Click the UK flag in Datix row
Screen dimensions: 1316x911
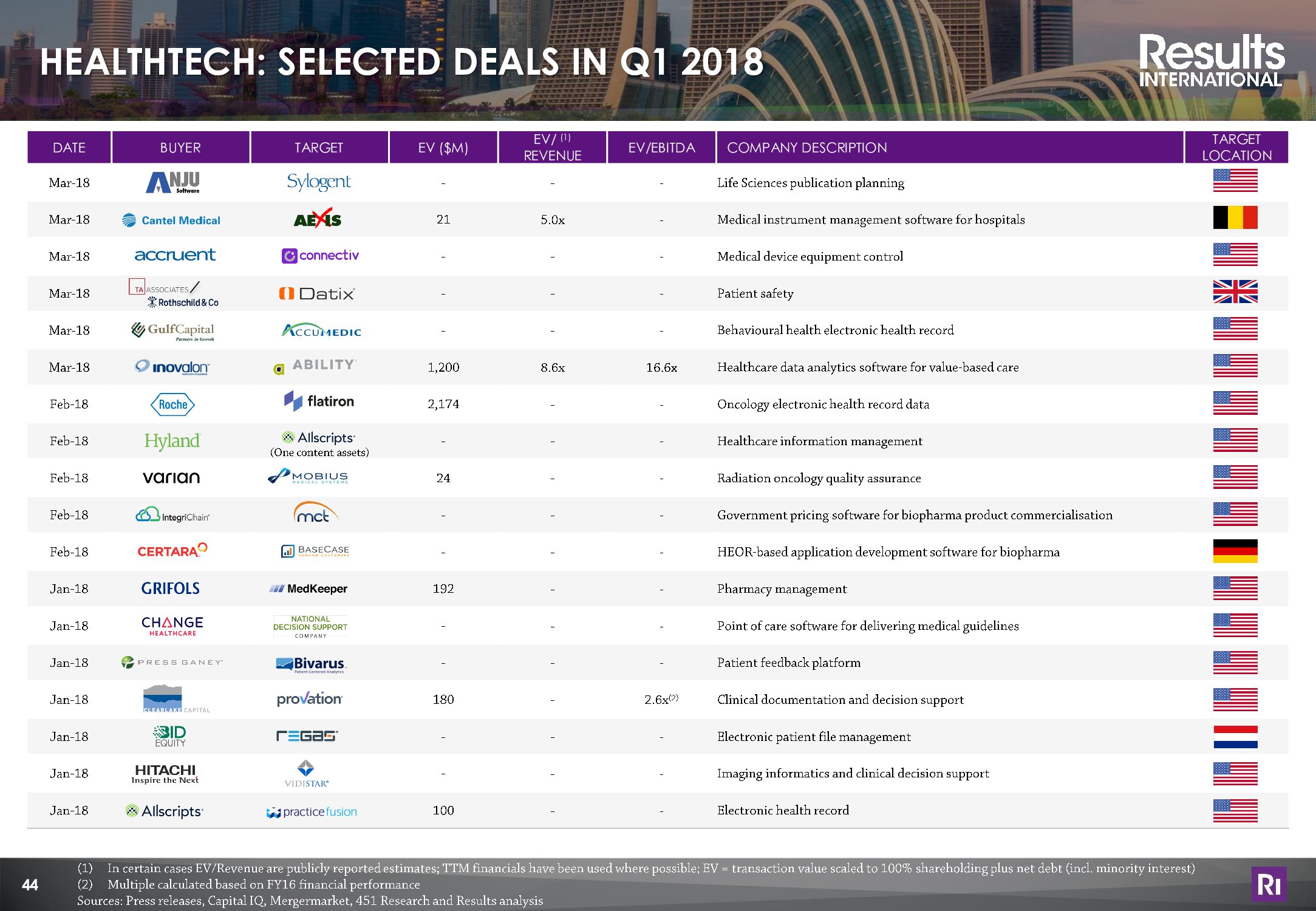coord(1235,292)
